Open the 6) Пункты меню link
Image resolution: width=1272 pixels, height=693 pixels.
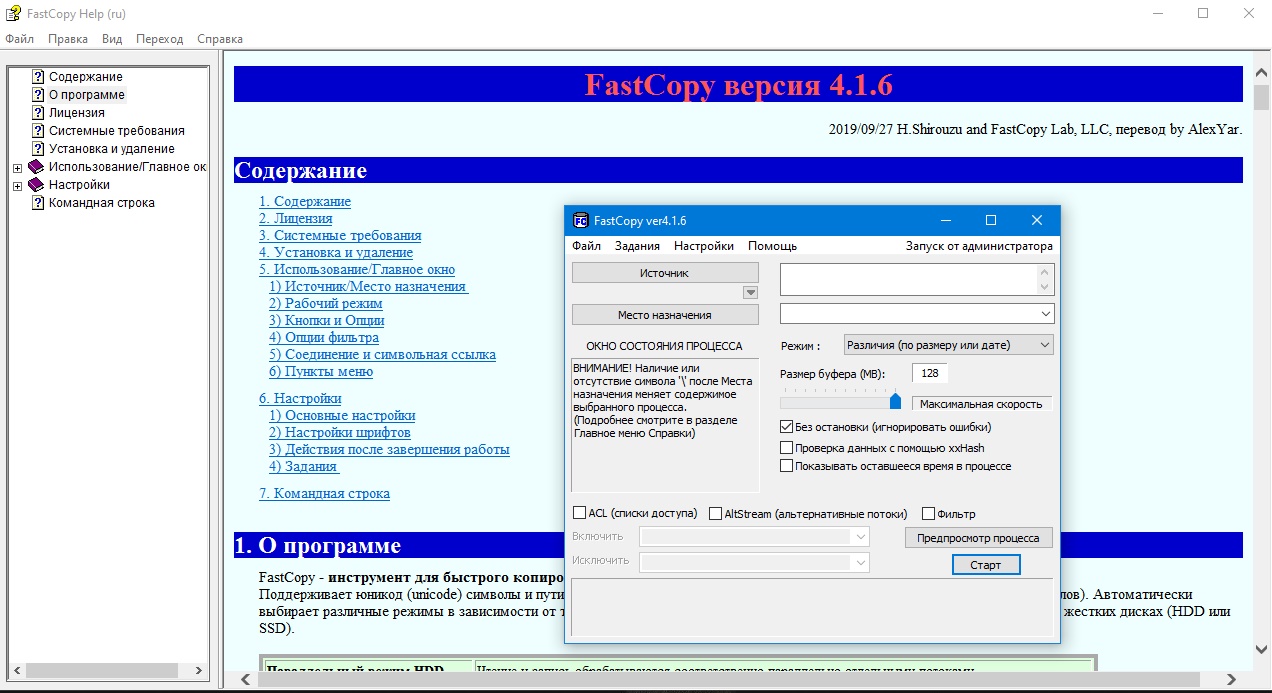[321, 372]
